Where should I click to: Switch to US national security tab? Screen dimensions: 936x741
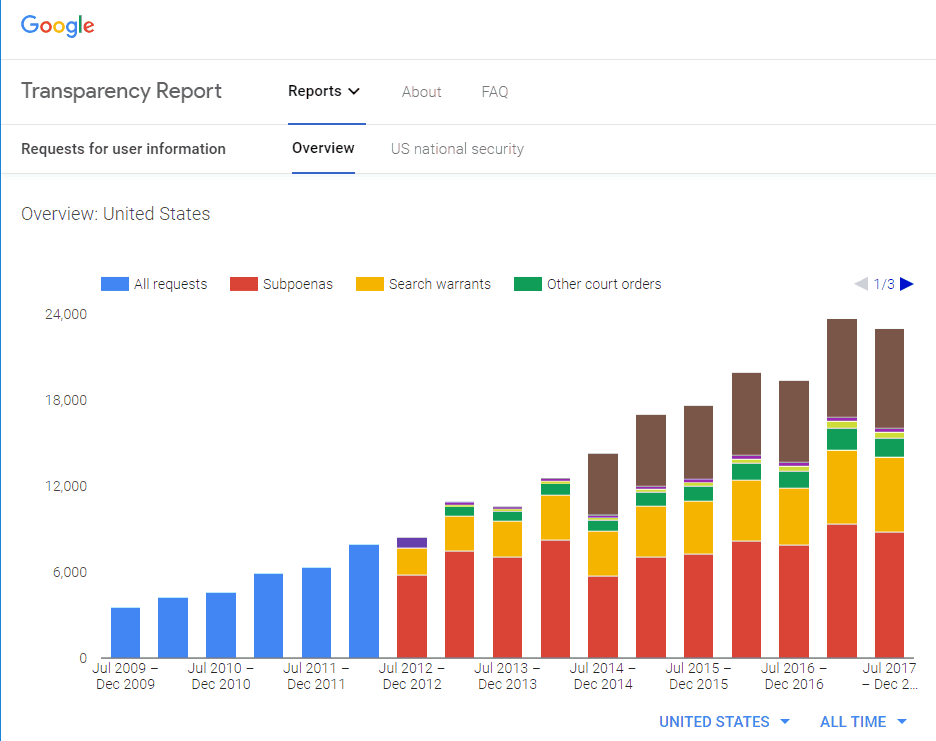click(x=457, y=149)
